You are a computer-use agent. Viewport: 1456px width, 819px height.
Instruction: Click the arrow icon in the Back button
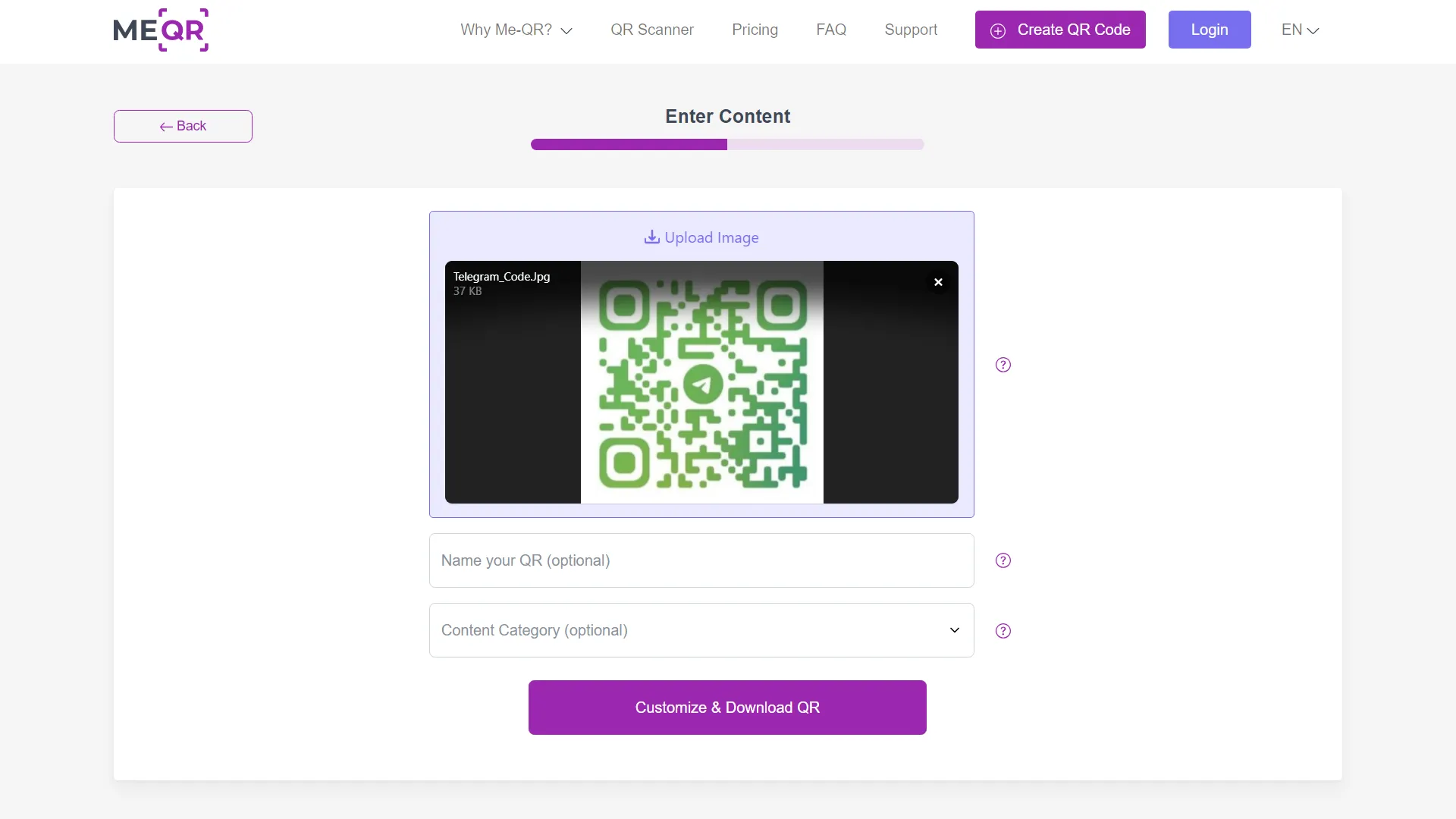[165, 127]
